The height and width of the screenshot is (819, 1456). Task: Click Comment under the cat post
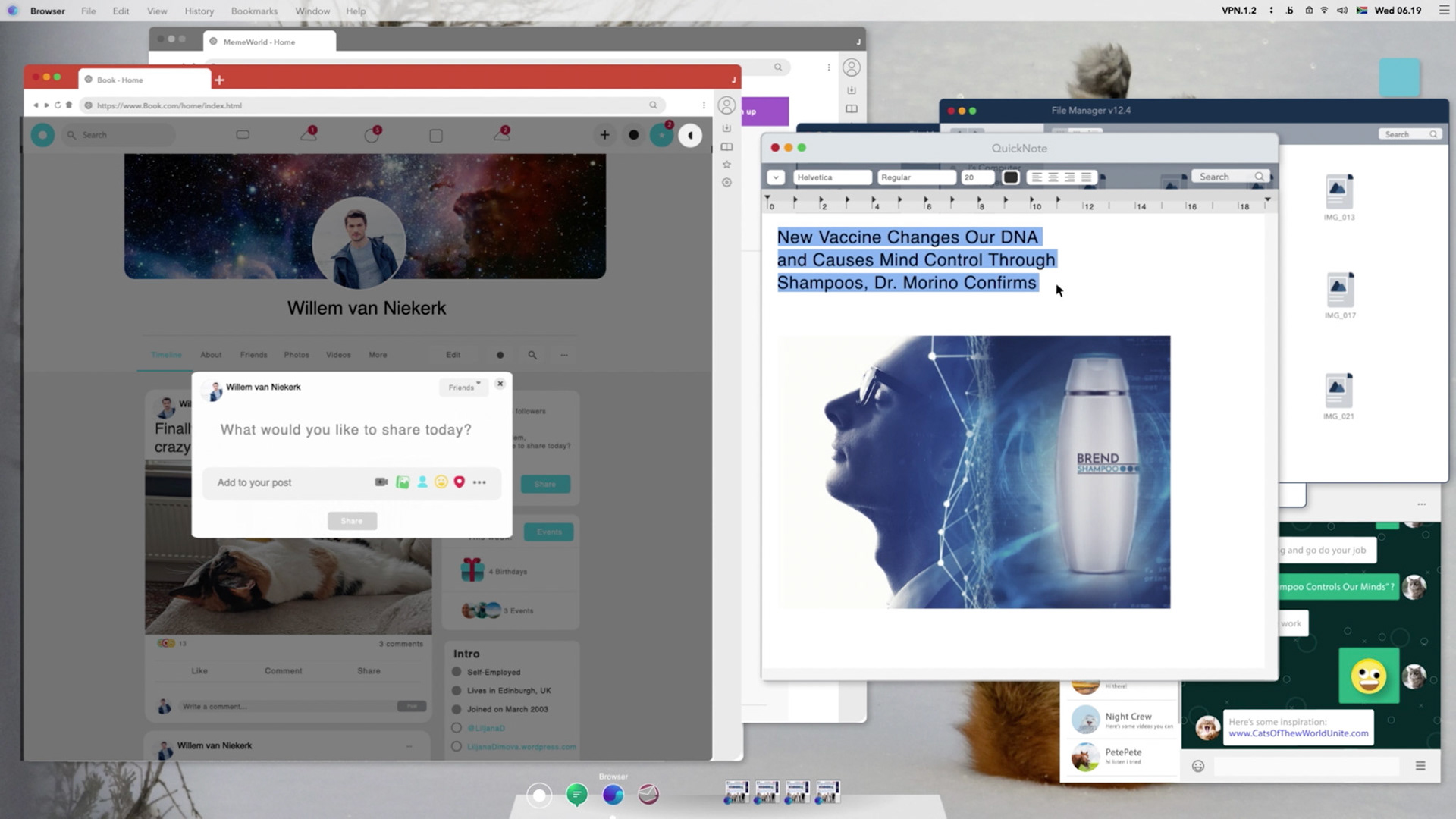click(x=283, y=670)
